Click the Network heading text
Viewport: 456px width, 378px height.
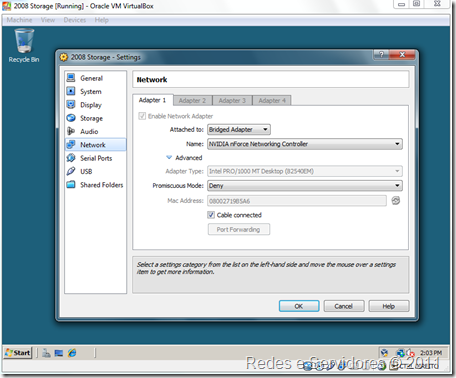pos(152,80)
